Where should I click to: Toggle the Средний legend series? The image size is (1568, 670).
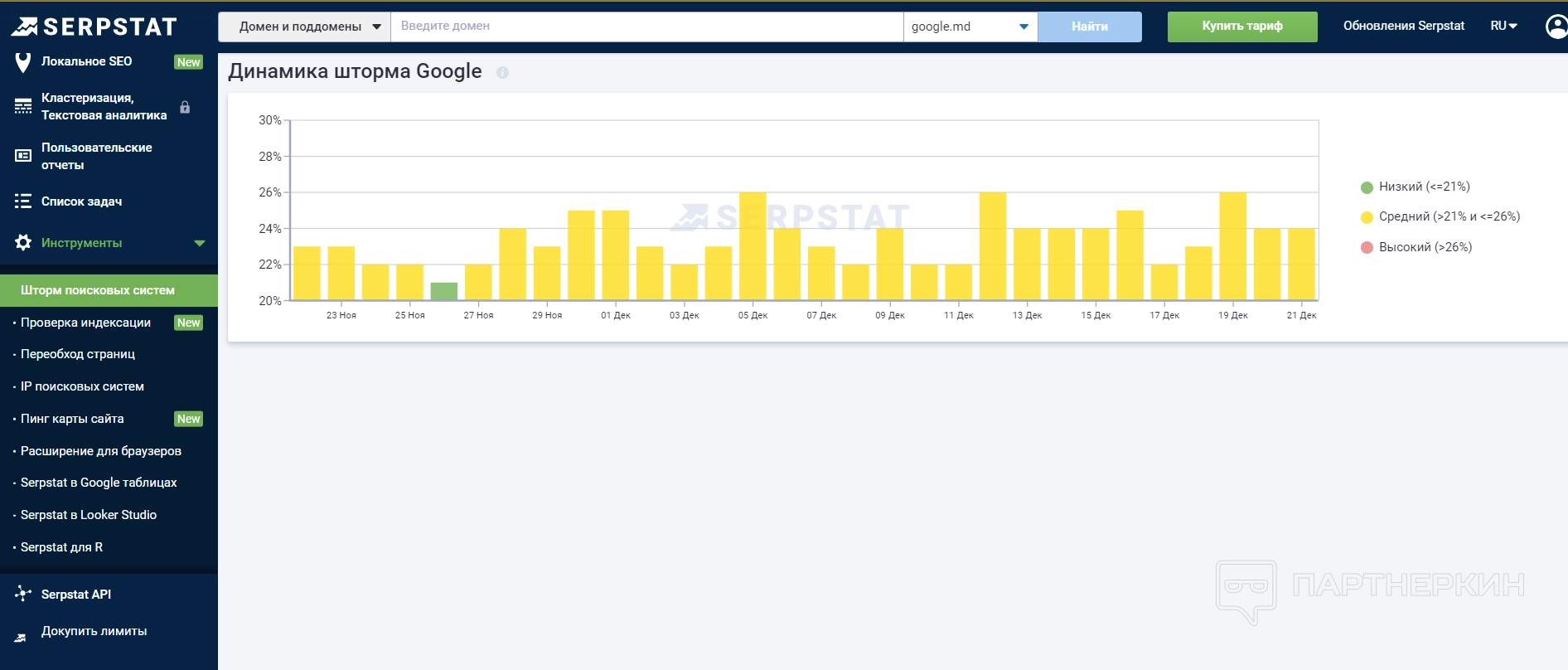tap(1440, 216)
